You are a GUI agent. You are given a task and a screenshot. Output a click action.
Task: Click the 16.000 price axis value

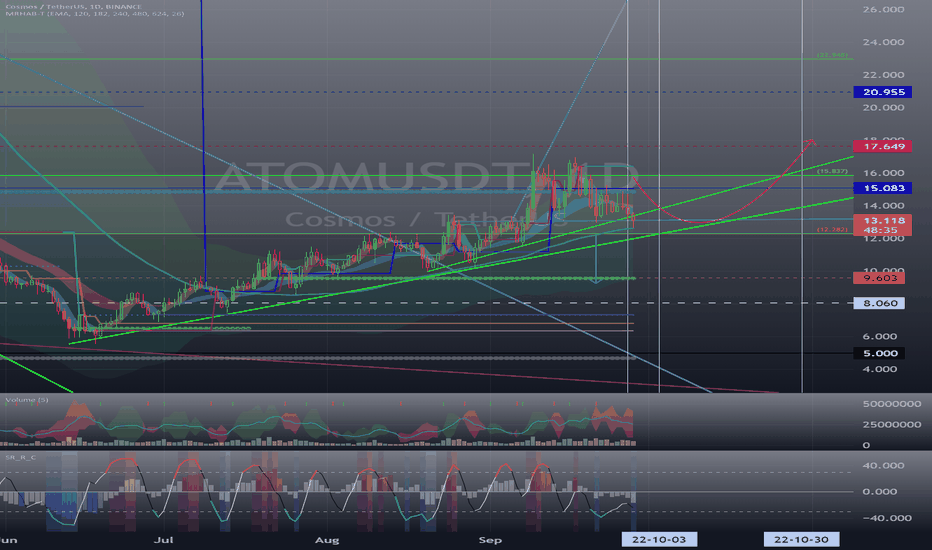click(x=883, y=173)
